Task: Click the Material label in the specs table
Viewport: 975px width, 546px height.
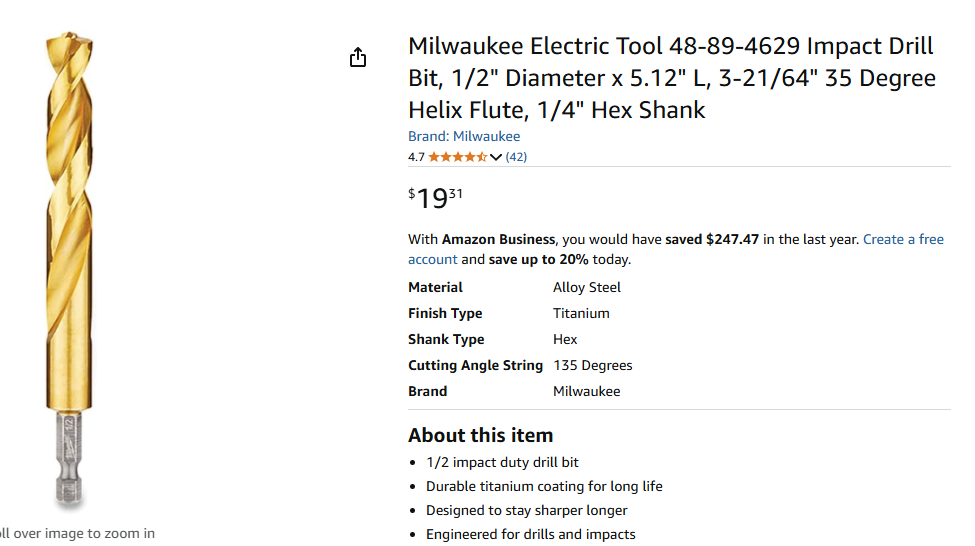Action: [x=435, y=287]
